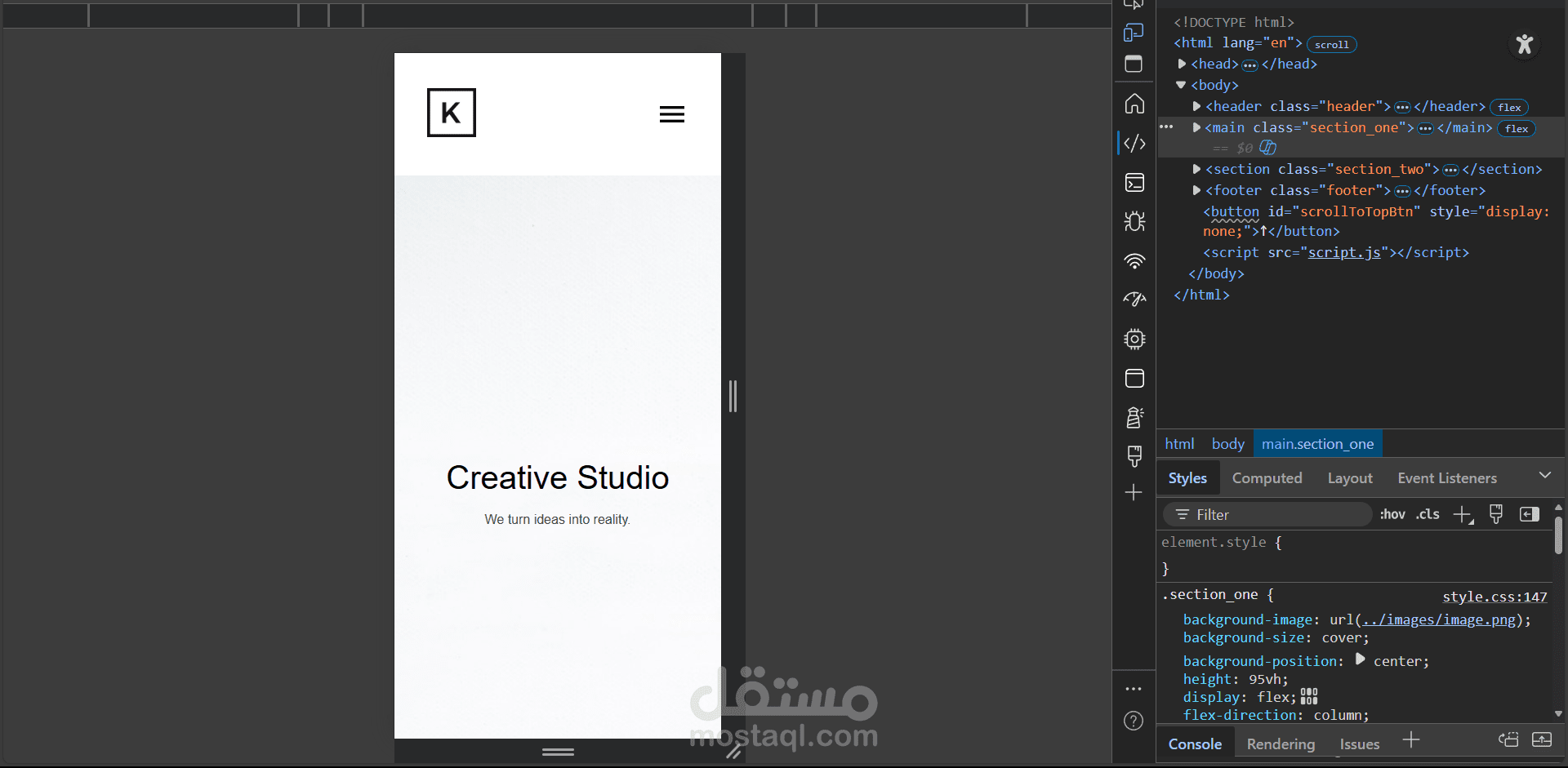Expand the head element node
Viewport: 1568px width, 768px height.
(x=1182, y=64)
